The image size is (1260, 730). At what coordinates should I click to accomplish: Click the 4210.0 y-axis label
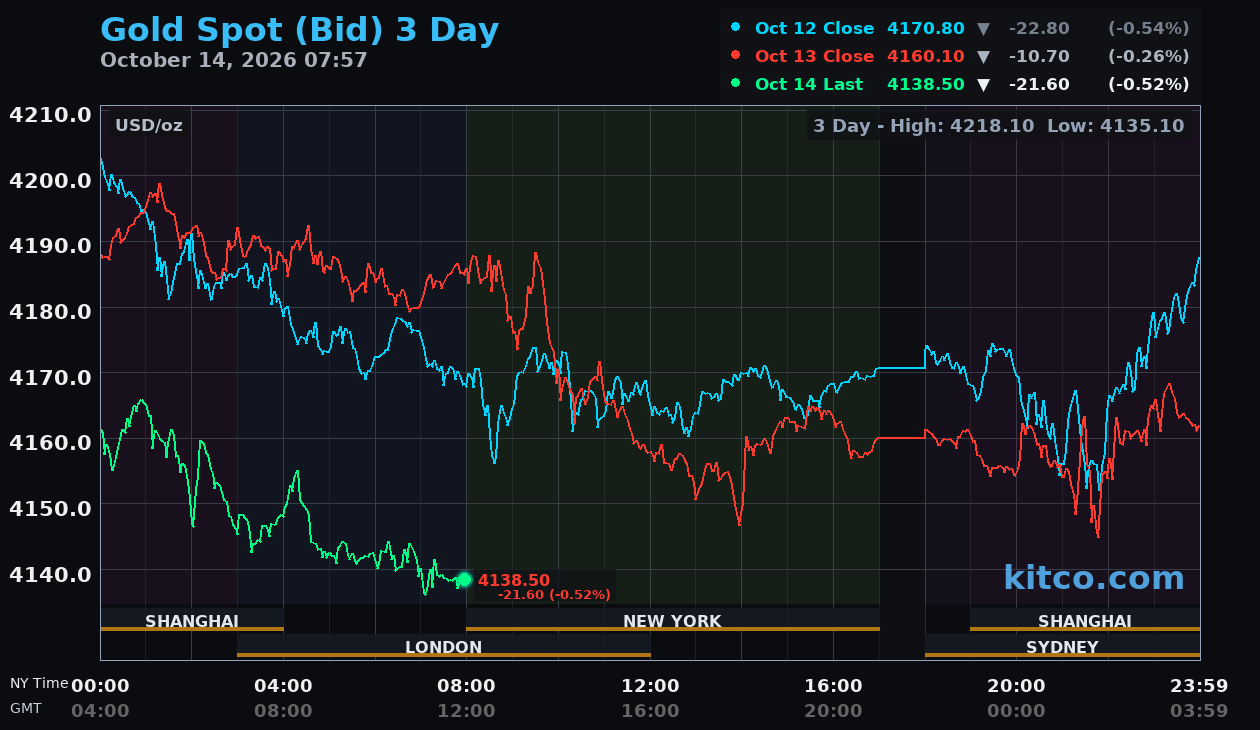pyautogui.click(x=50, y=114)
